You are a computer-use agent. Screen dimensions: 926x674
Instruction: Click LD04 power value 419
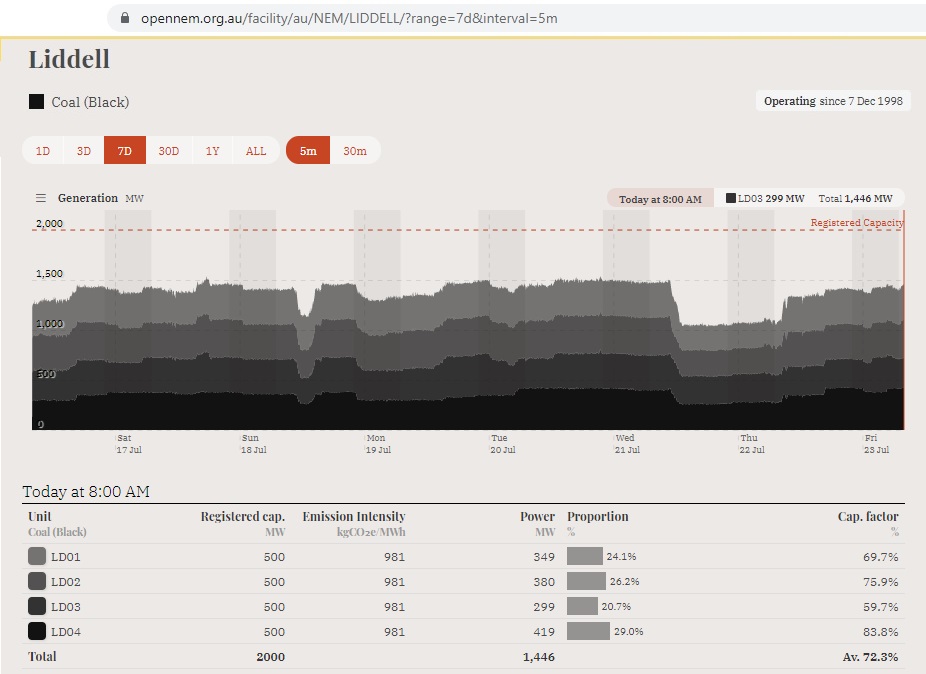(x=544, y=631)
